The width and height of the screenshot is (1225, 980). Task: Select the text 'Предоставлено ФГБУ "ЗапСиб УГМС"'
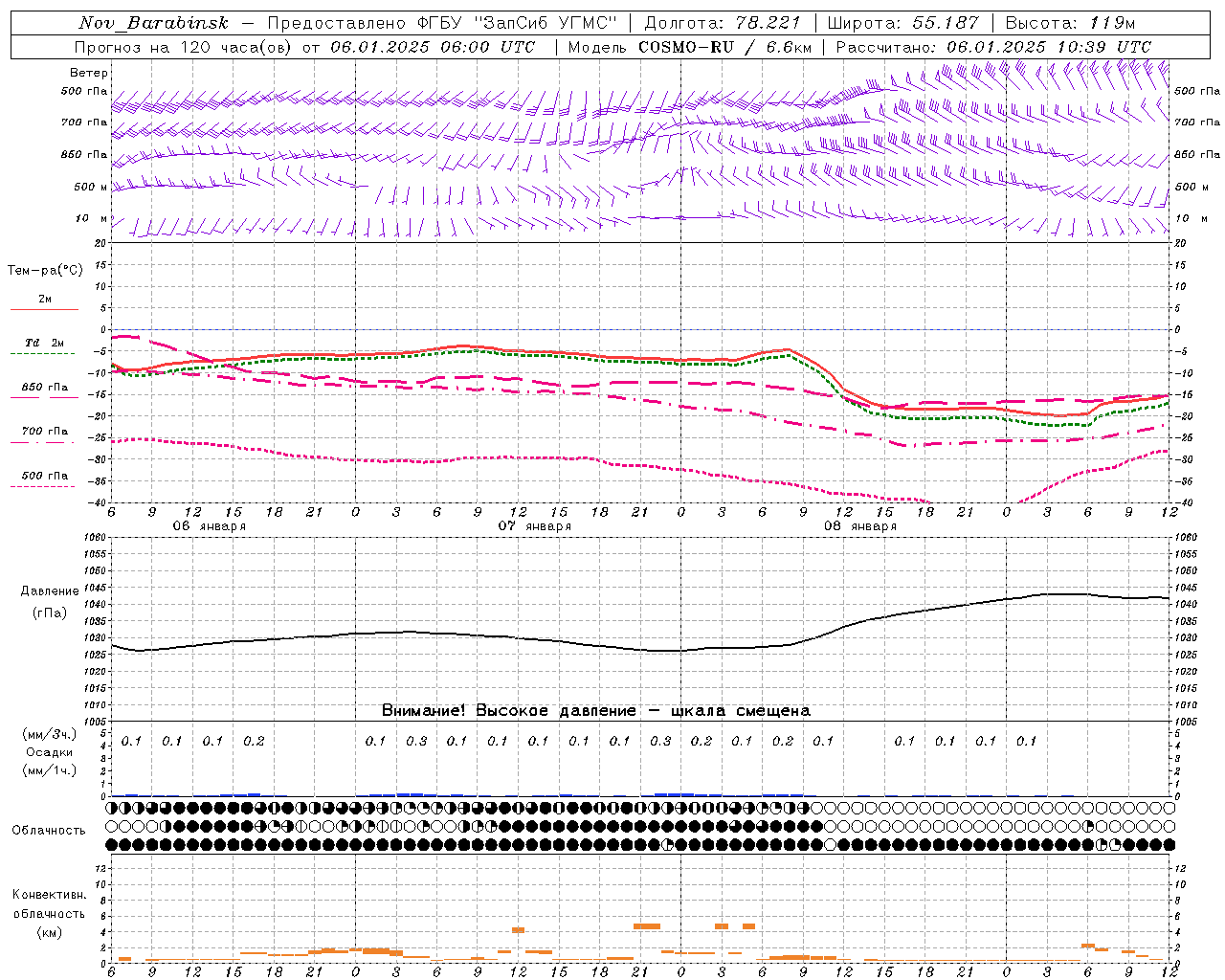442,23
